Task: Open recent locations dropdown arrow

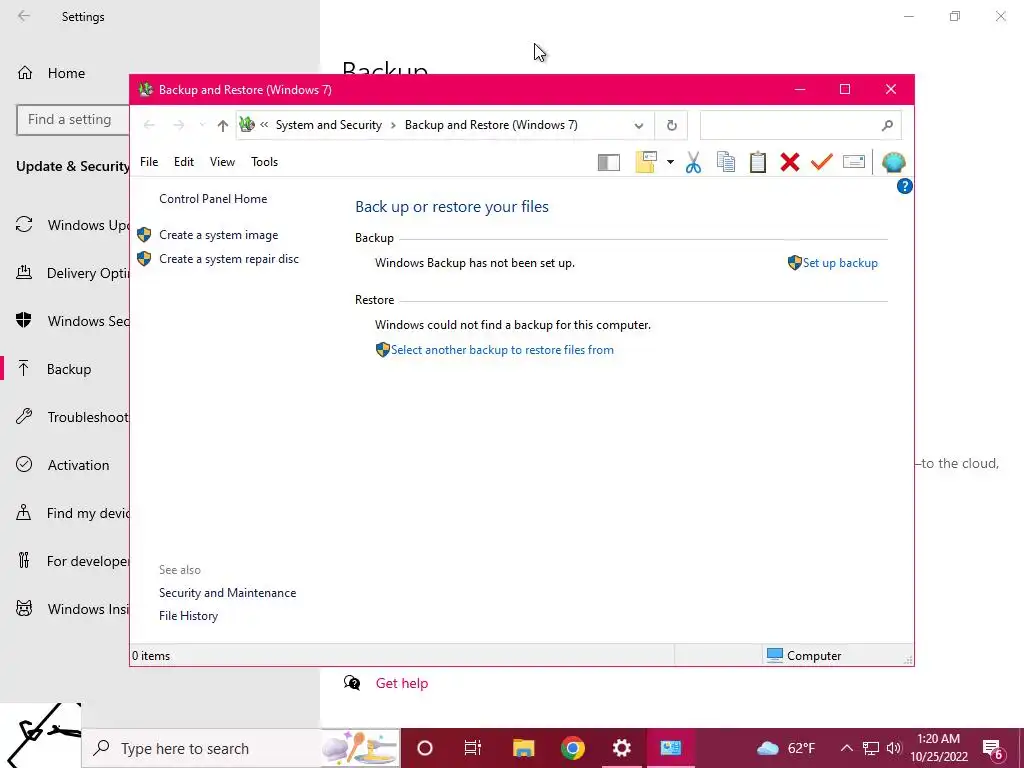Action: [x=202, y=125]
